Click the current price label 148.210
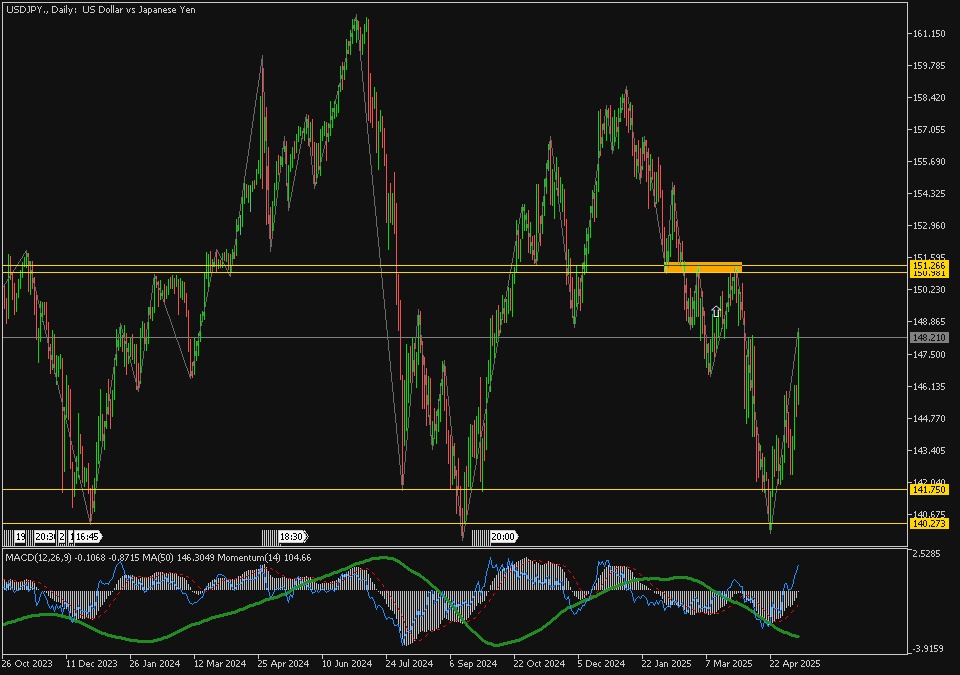Viewport: 960px width, 675px height. coord(929,338)
